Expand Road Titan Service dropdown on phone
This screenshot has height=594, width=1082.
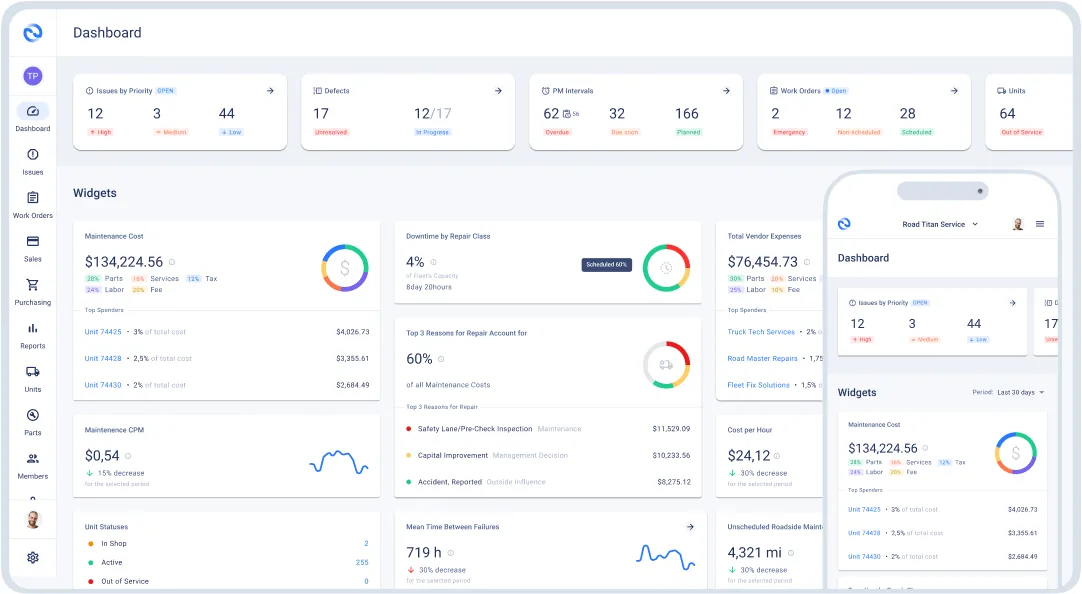coord(941,224)
